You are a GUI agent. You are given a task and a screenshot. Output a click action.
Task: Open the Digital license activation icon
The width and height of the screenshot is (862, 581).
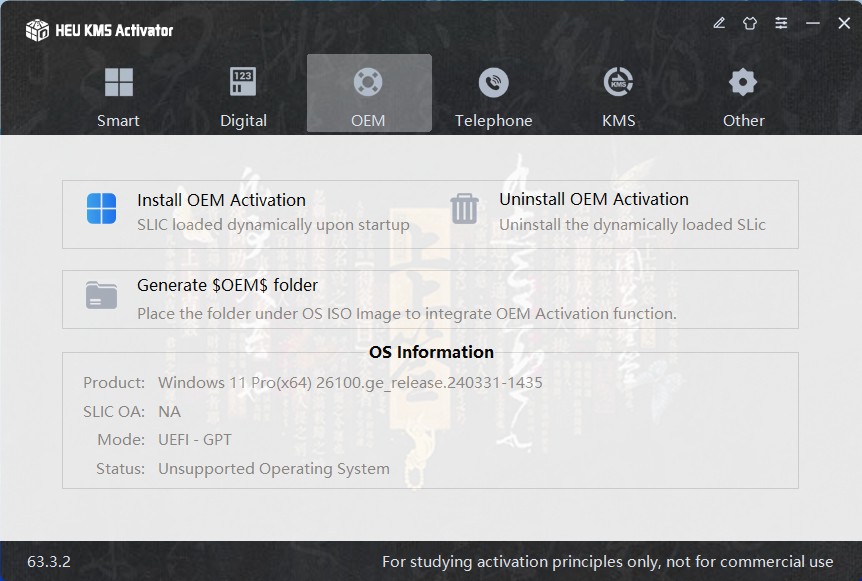pyautogui.click(x=243, y=82)
